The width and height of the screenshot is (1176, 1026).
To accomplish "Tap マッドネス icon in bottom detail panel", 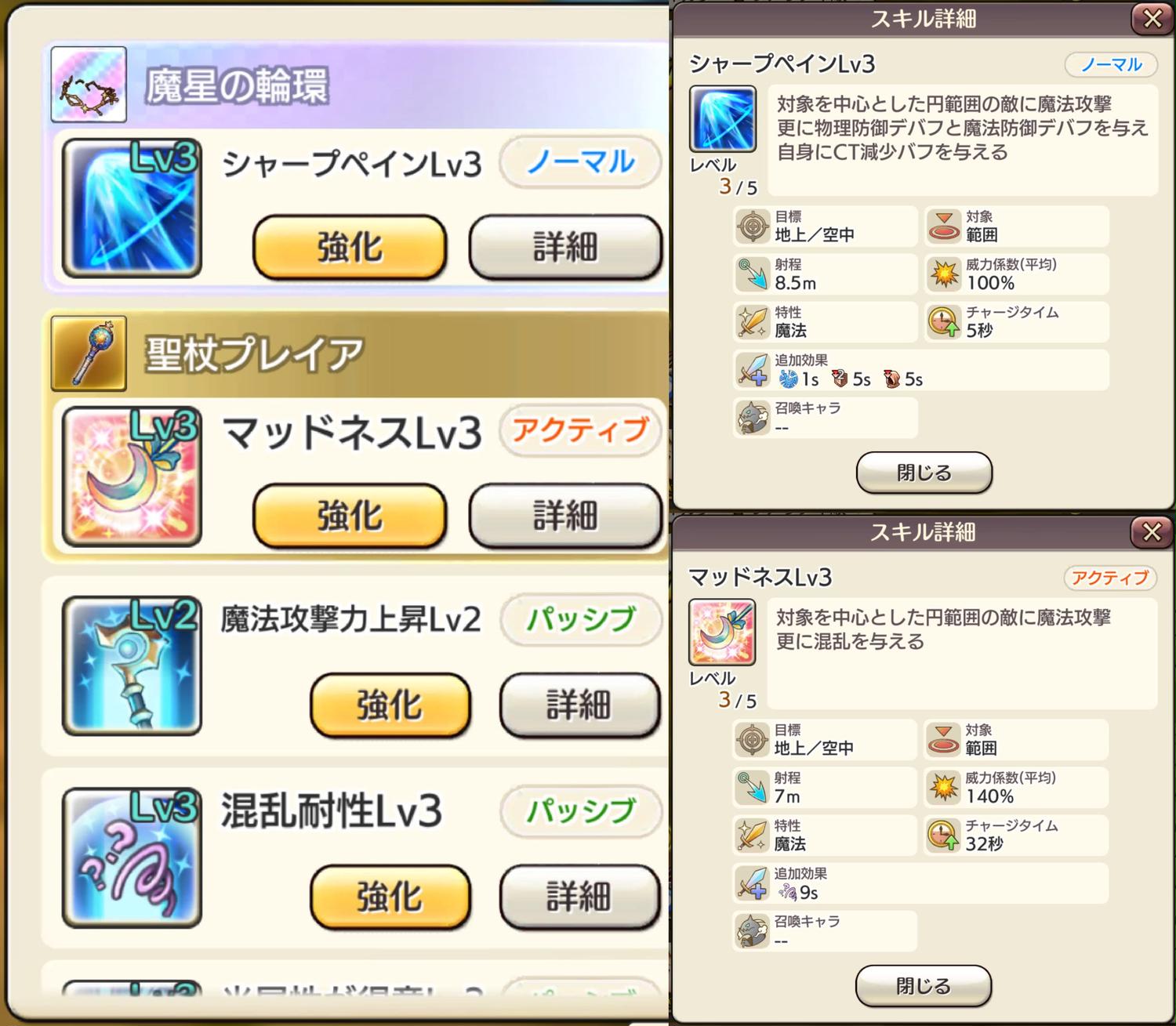I will coord(722,633).
